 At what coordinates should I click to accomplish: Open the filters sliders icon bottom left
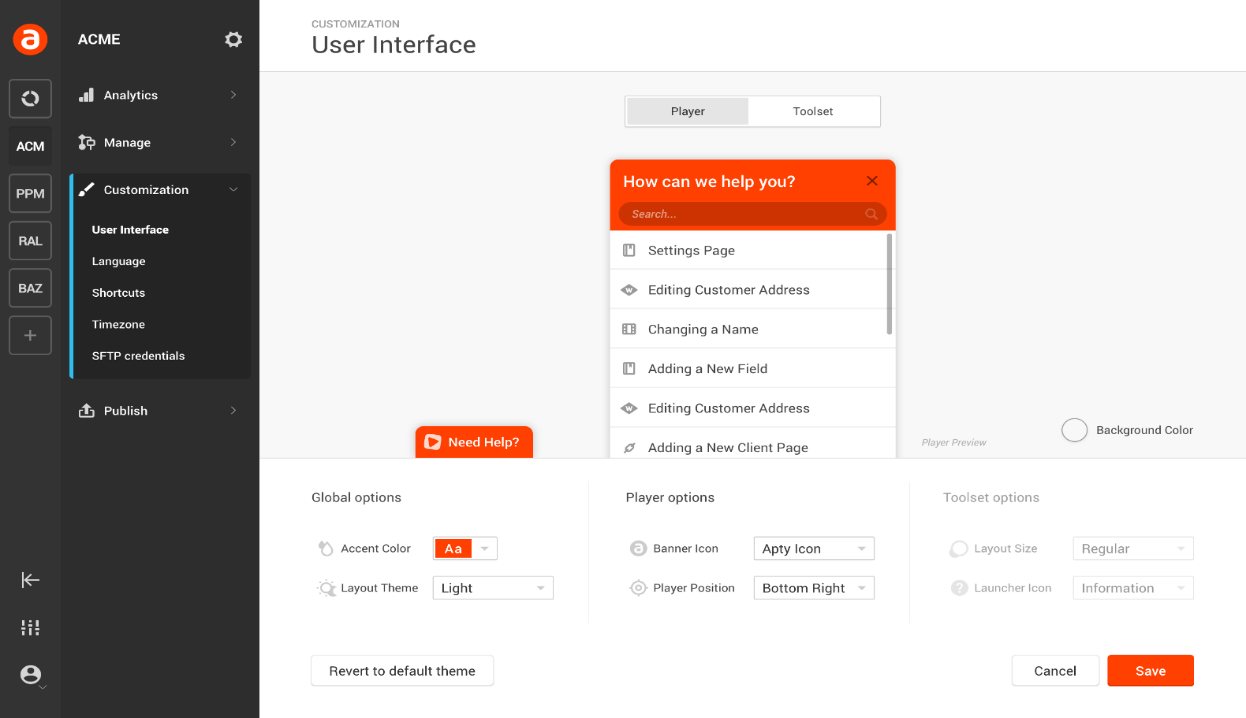29,627
